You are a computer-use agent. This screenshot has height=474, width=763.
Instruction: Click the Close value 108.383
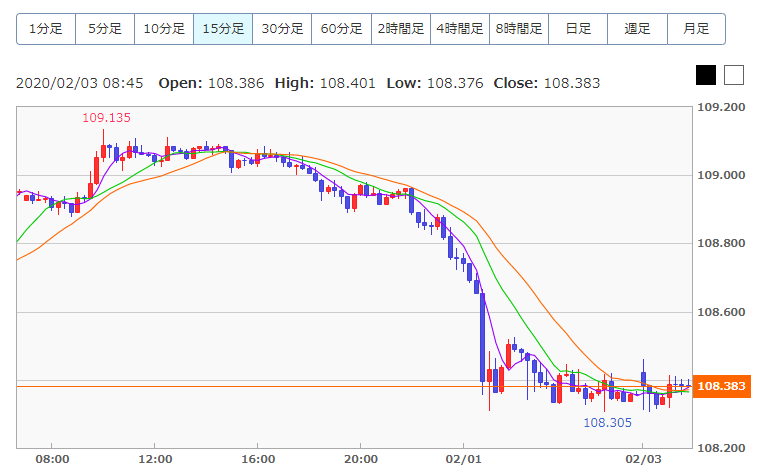(x=572, y=83)
